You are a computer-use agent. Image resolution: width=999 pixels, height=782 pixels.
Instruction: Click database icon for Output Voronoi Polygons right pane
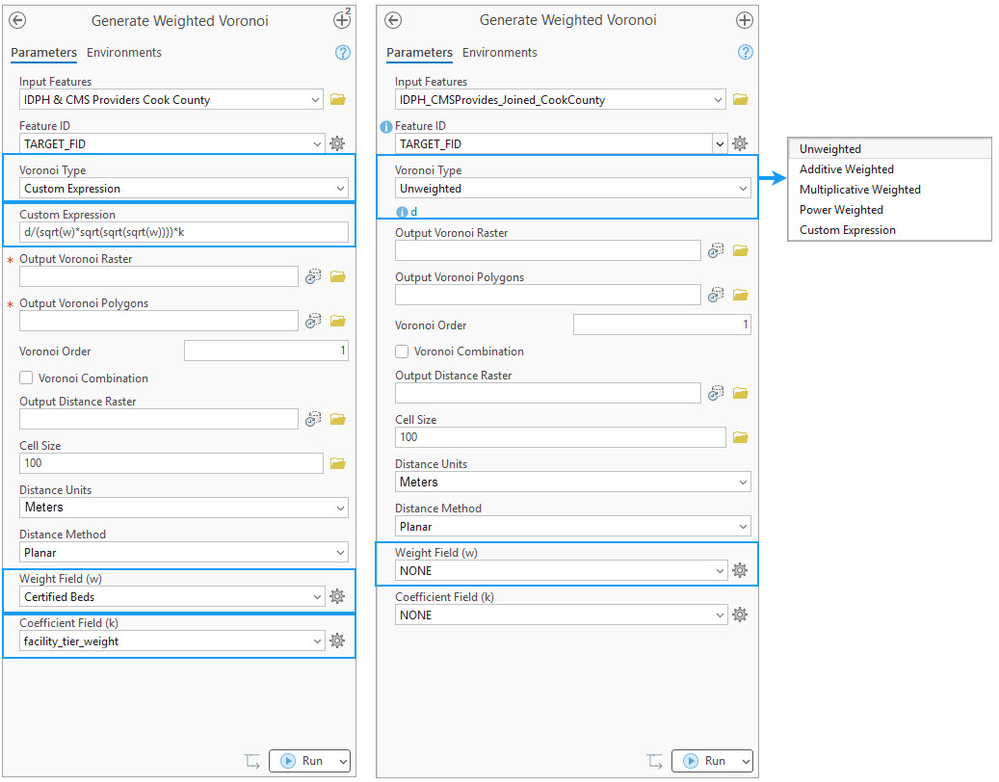(x=715, y=294)
